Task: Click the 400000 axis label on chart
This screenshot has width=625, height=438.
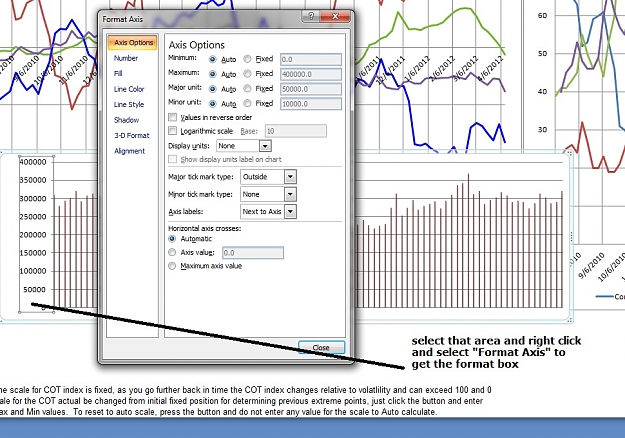Action: [x=33, y=162]
